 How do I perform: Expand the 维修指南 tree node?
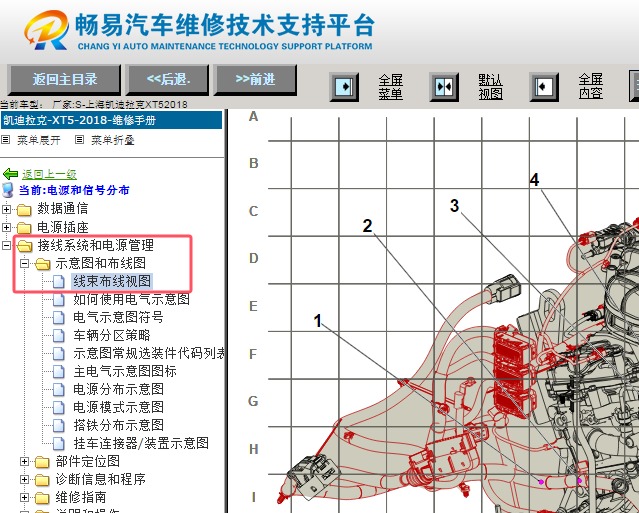(x=24, y=498)
